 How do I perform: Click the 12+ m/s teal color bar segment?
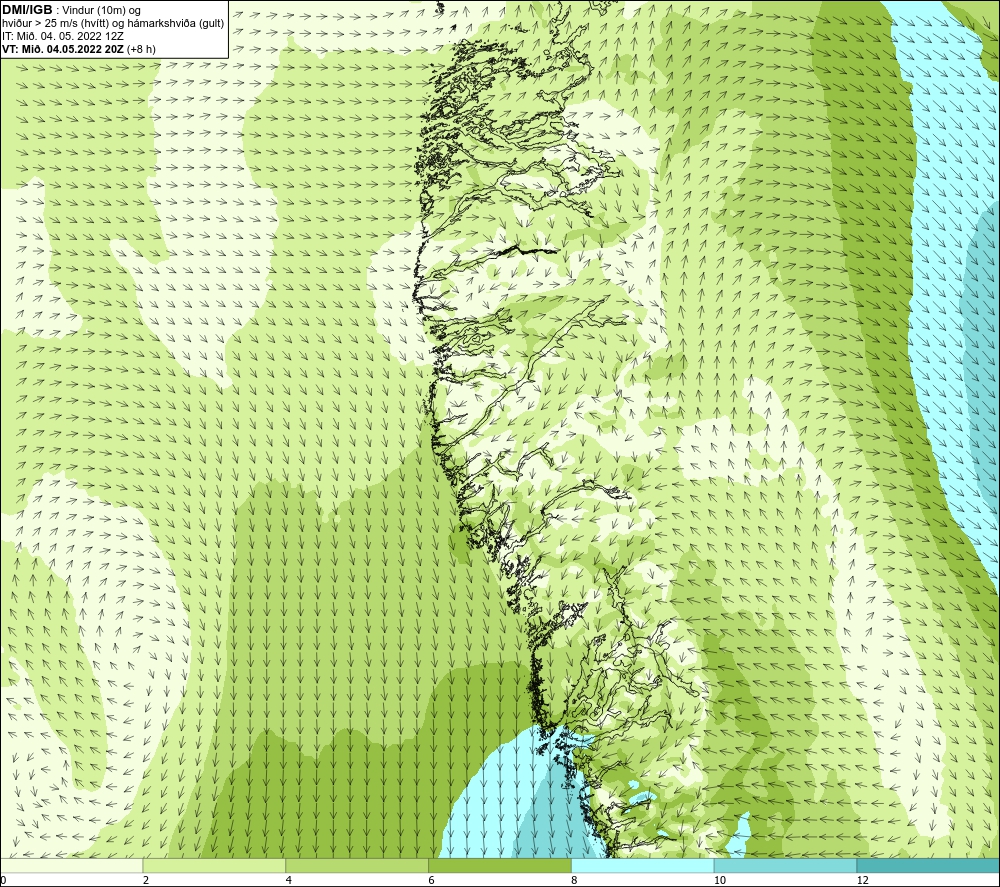tap(928, 865)
